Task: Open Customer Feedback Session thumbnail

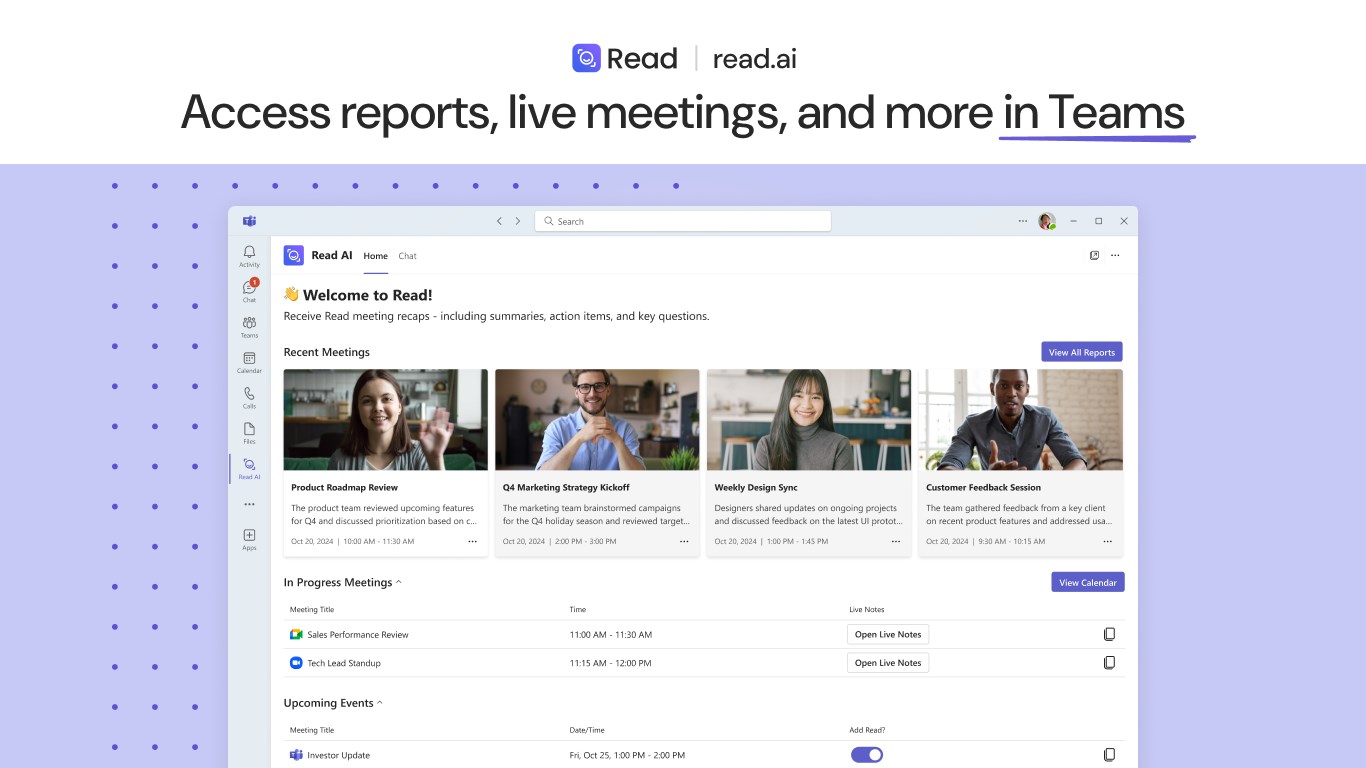Action: [x=1021, y=420]
